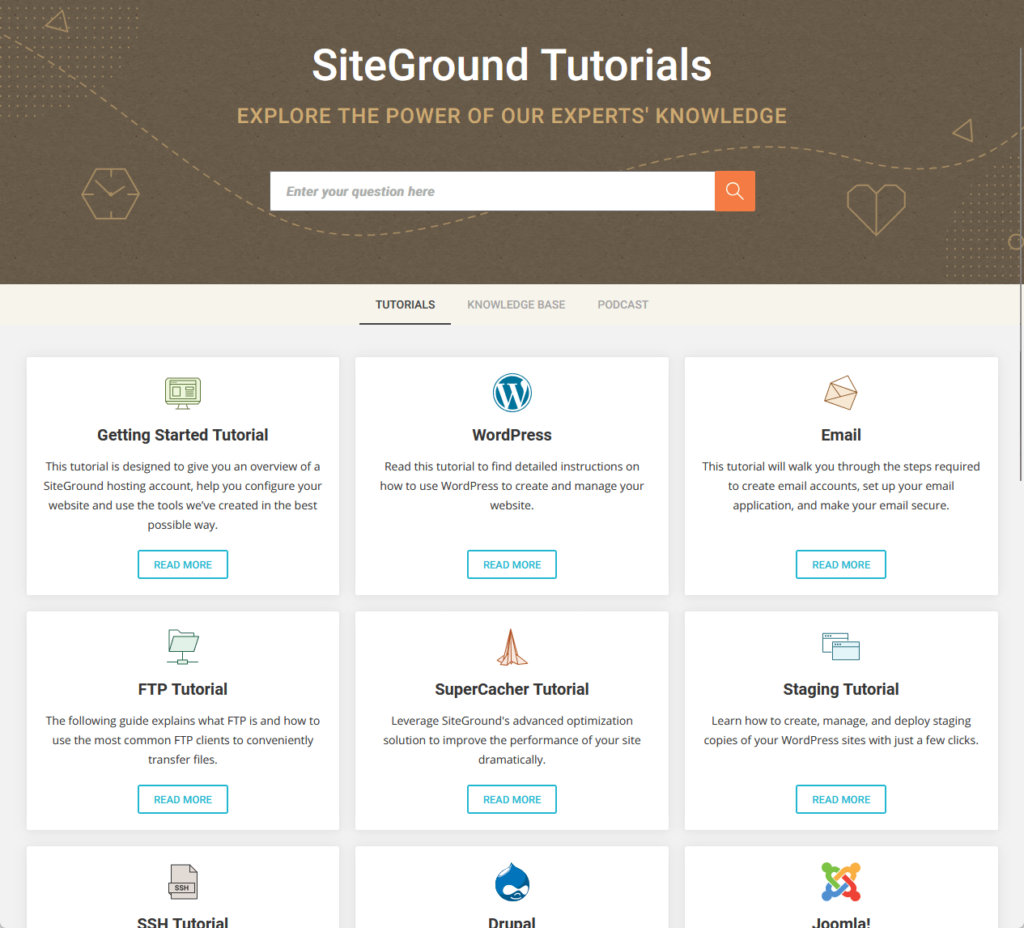Click the Email card description paragraph

pyautogui.click(x=840, y=486)
